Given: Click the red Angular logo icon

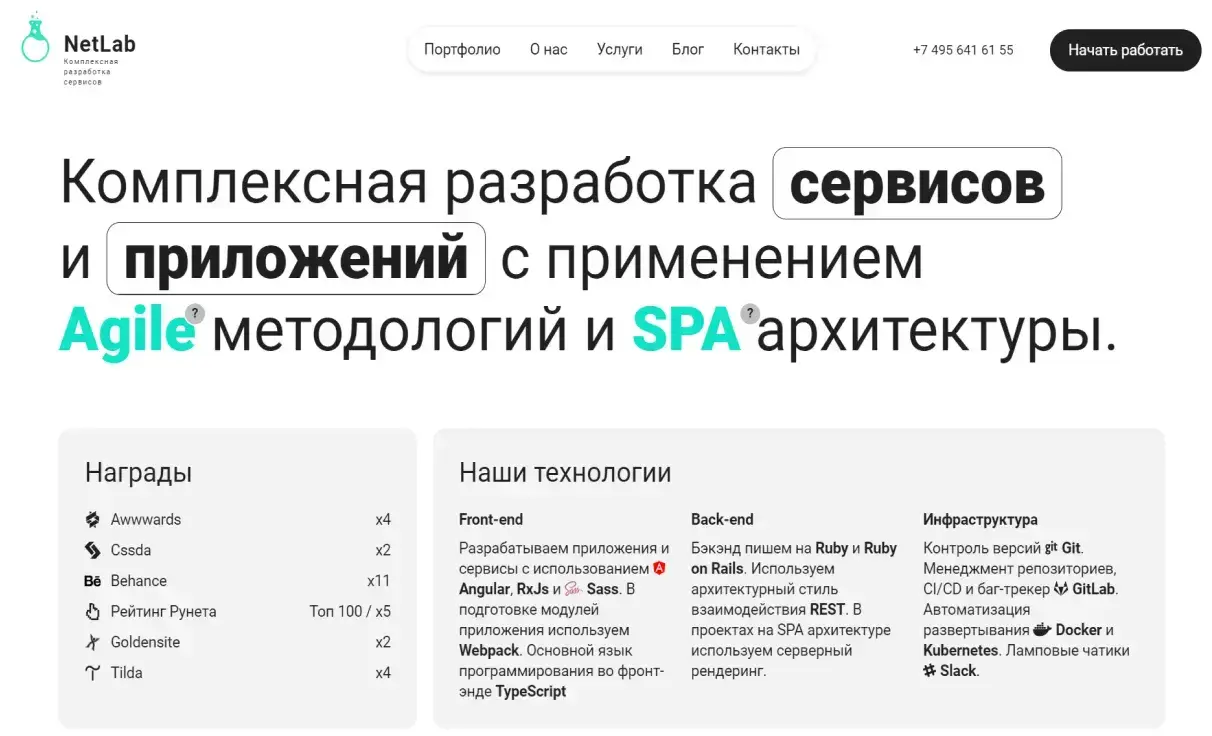Looking at the screenshot, I should click(x=659, y=568).
